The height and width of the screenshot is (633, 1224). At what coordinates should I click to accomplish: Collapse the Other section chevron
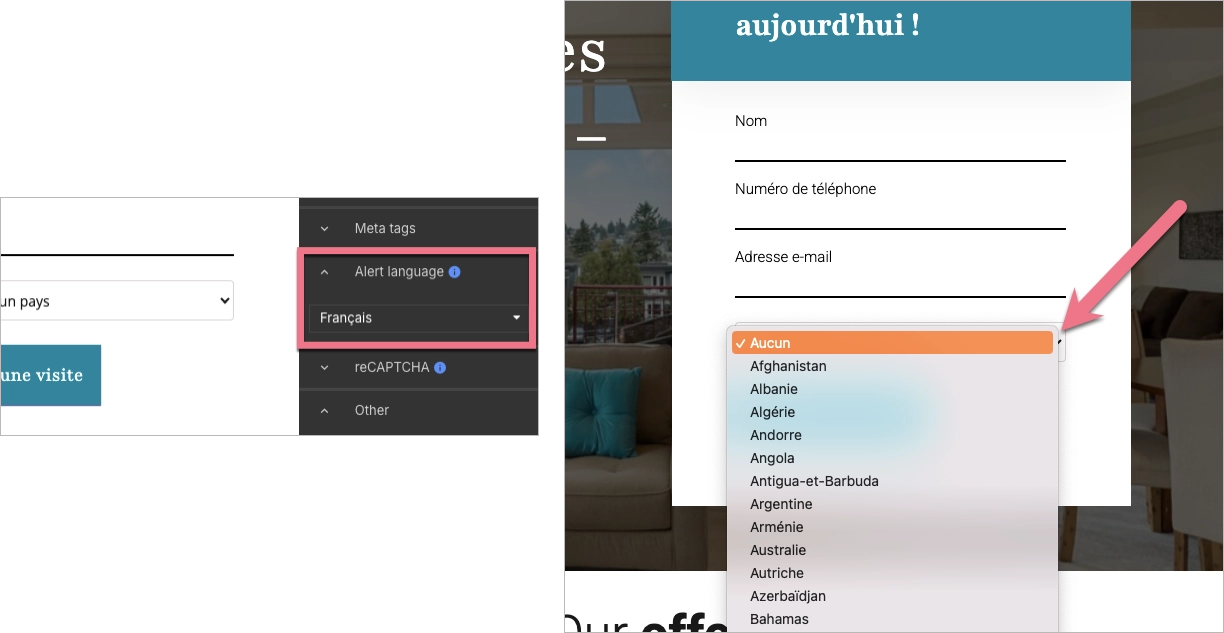coord(324,410)
